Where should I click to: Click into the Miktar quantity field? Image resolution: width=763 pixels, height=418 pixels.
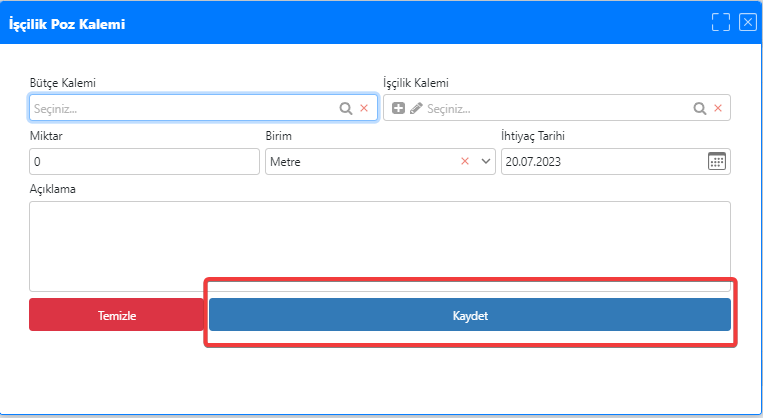pyautogui.click(x=144, y=161)
